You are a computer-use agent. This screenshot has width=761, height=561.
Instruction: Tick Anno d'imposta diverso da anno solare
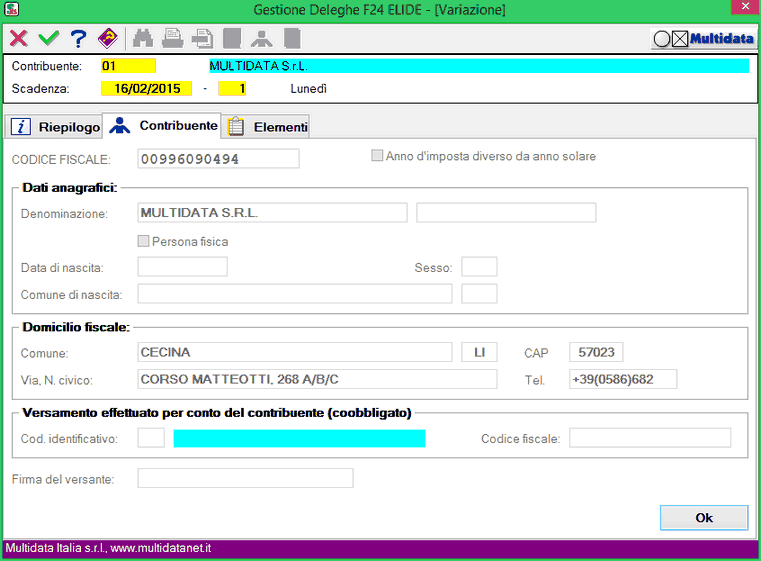pyautogui.click(x=377, y=156)
